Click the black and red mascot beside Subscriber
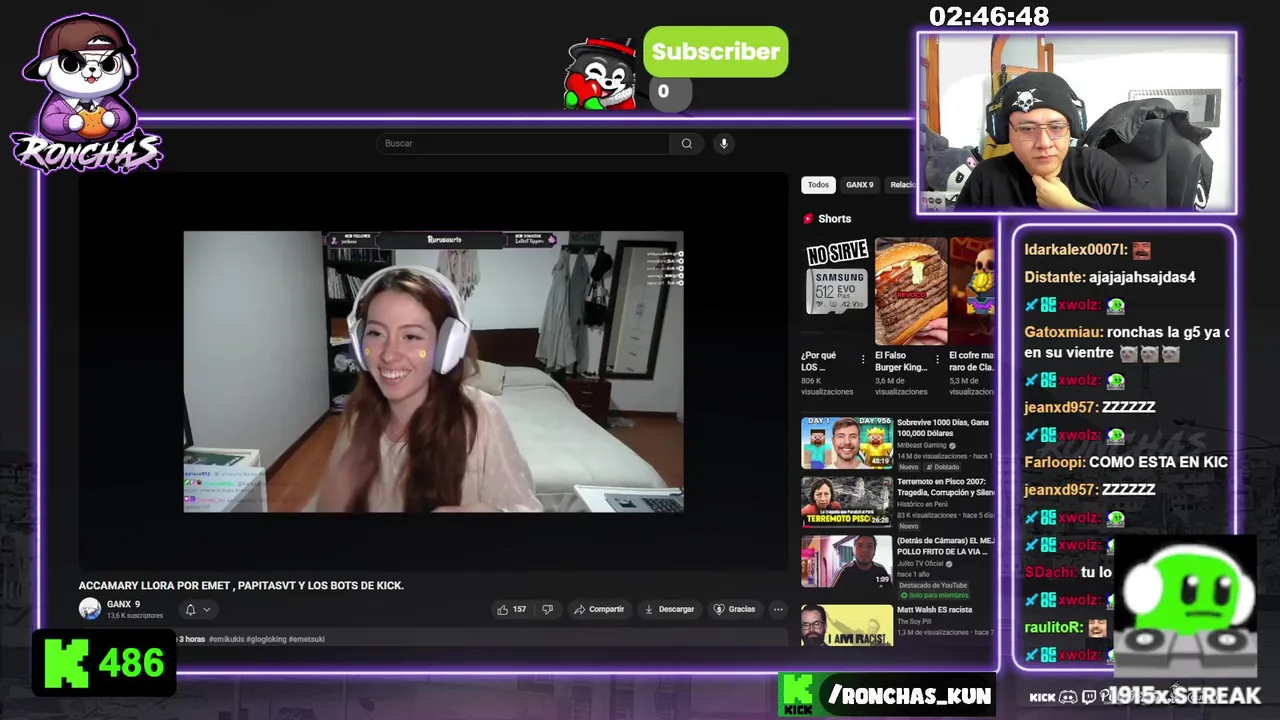 click(599, 73)
